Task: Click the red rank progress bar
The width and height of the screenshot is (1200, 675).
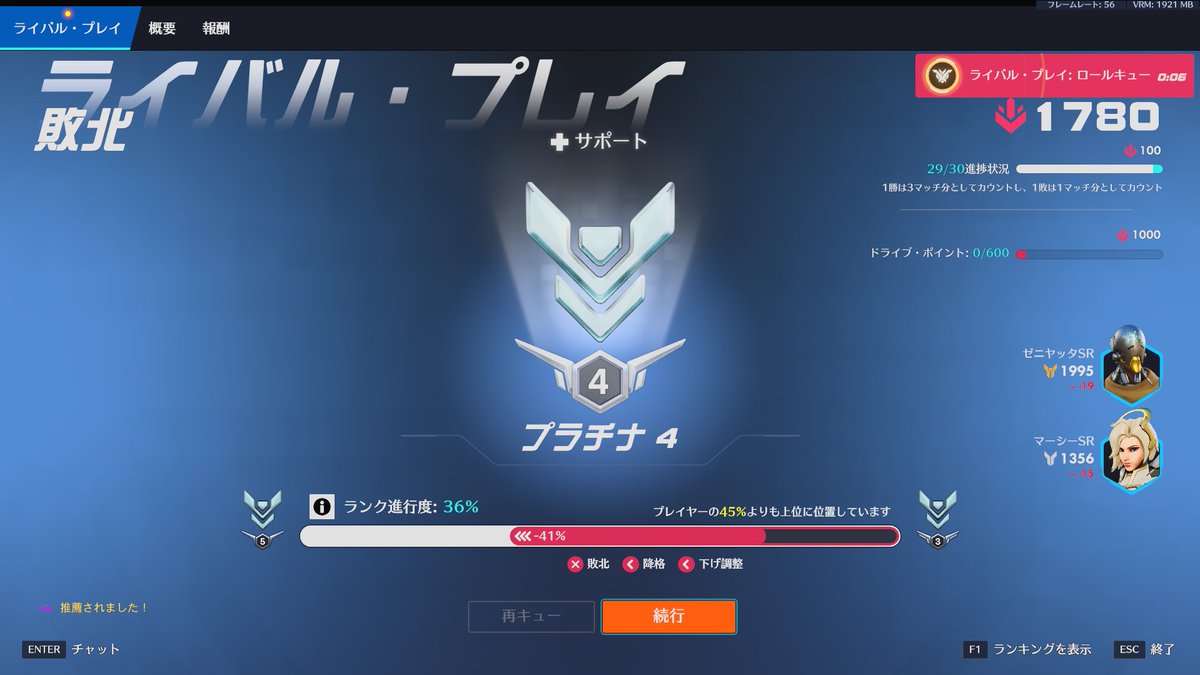Action: coord(600,536)
